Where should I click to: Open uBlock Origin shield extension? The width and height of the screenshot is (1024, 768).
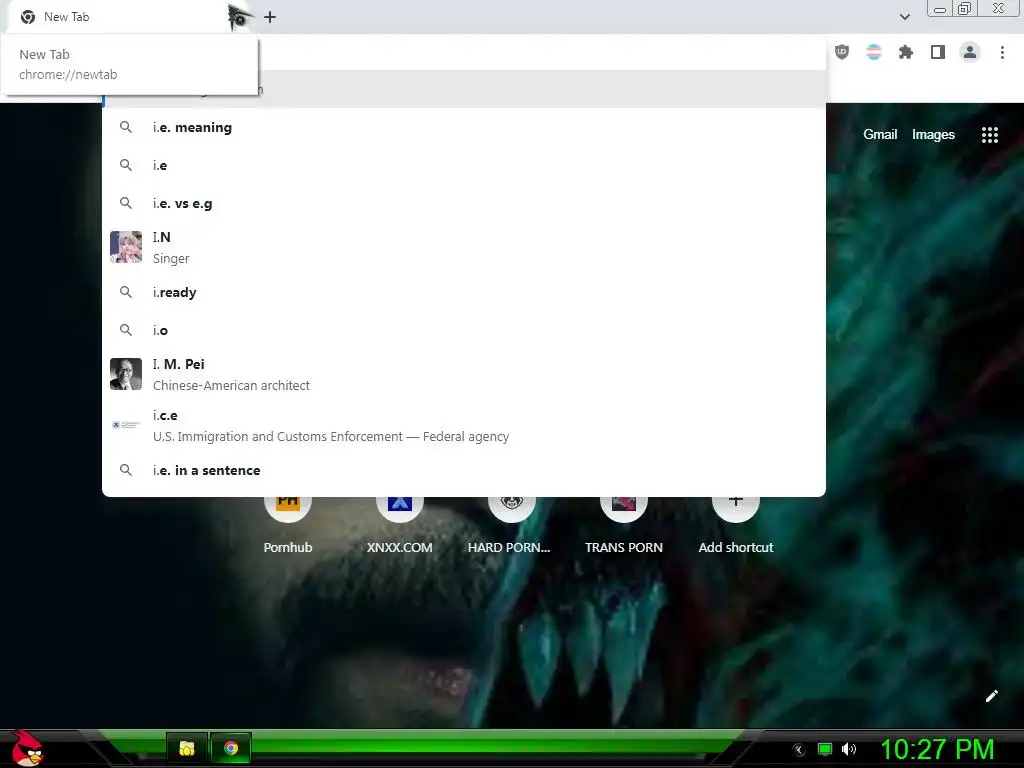point(842,52)
